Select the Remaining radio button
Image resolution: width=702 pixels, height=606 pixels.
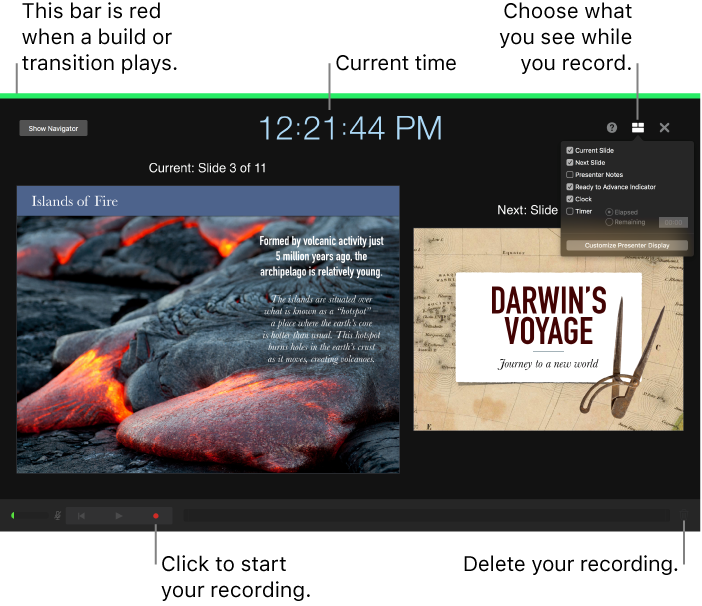[x=609, y=222]
